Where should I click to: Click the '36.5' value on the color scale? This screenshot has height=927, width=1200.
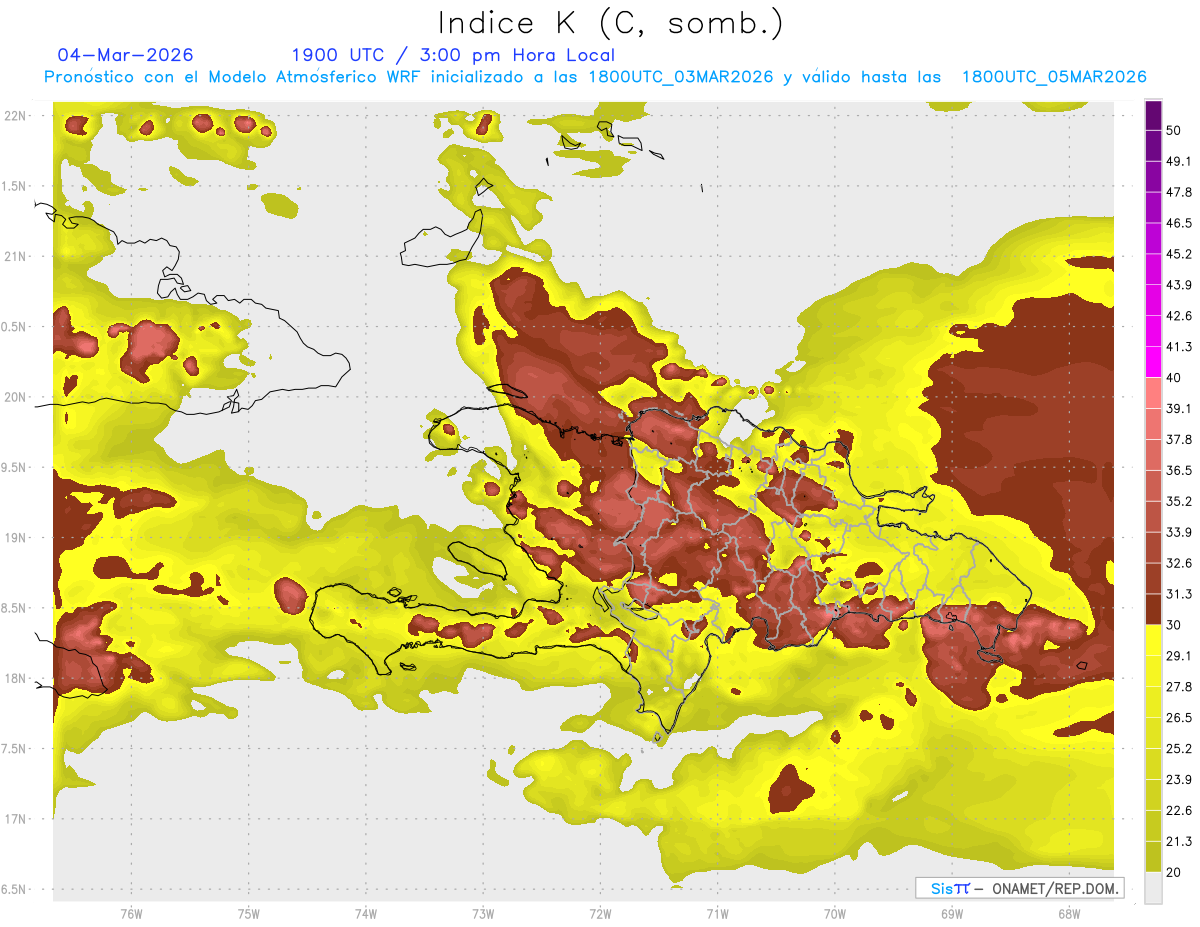point(1179,470)
